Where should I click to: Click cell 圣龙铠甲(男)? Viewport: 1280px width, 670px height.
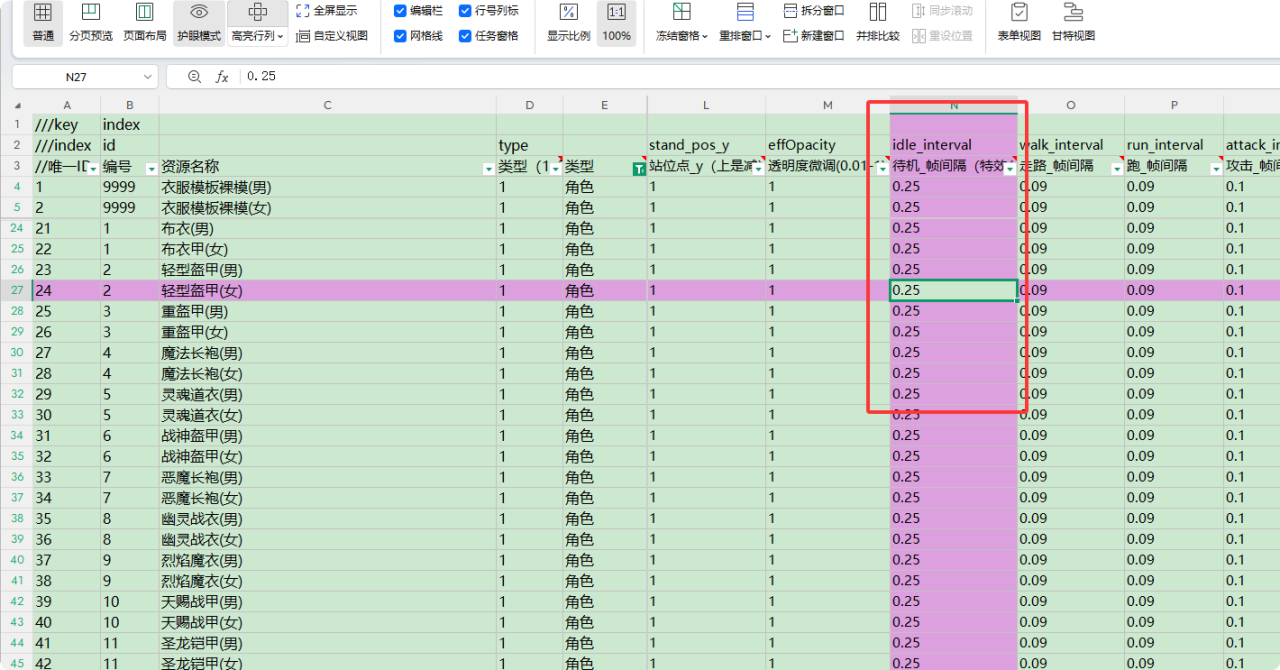coord(328,643)
